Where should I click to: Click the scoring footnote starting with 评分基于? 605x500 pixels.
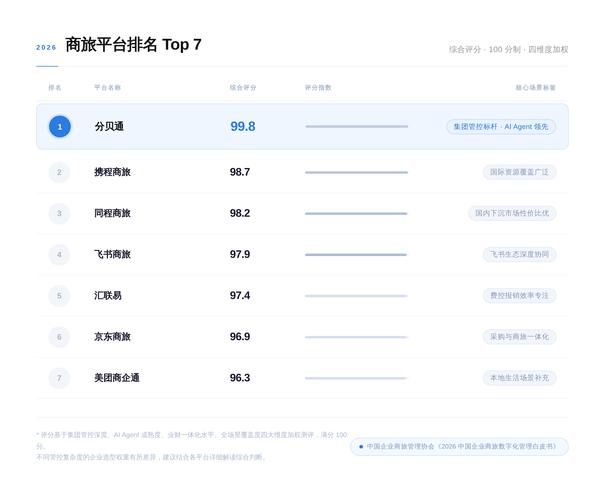pyautogui.click(x=192, y=440)
